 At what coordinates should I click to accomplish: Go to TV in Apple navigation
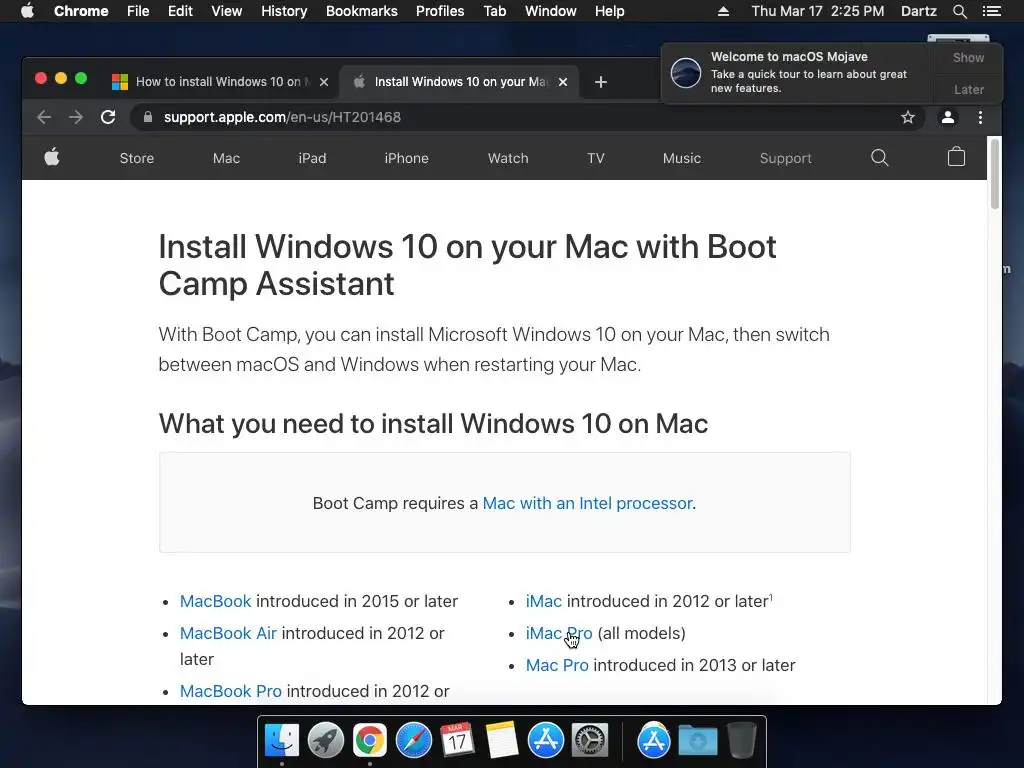tap(596, 158)
